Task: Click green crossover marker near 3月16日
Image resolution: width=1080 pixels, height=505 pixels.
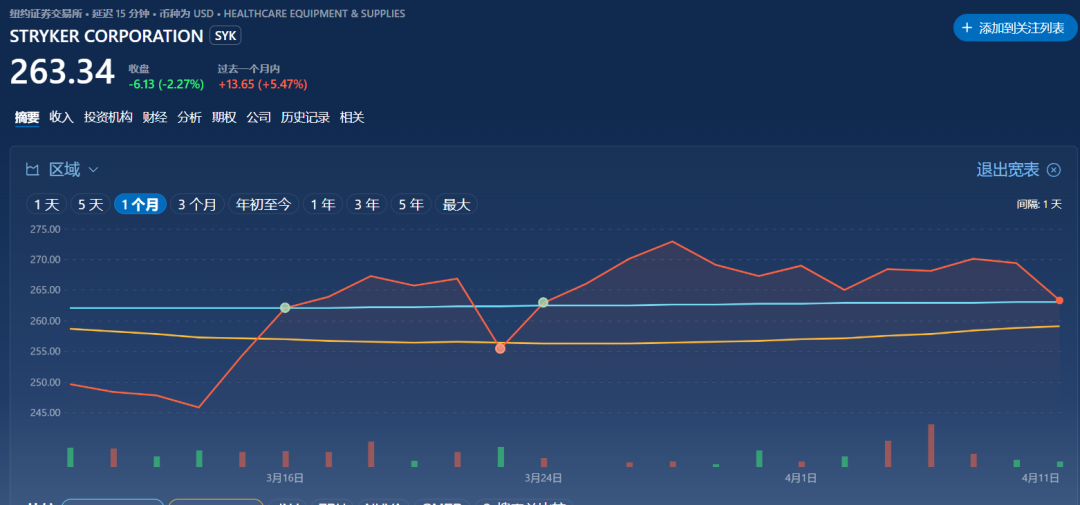Action: [x=285, y=307]
